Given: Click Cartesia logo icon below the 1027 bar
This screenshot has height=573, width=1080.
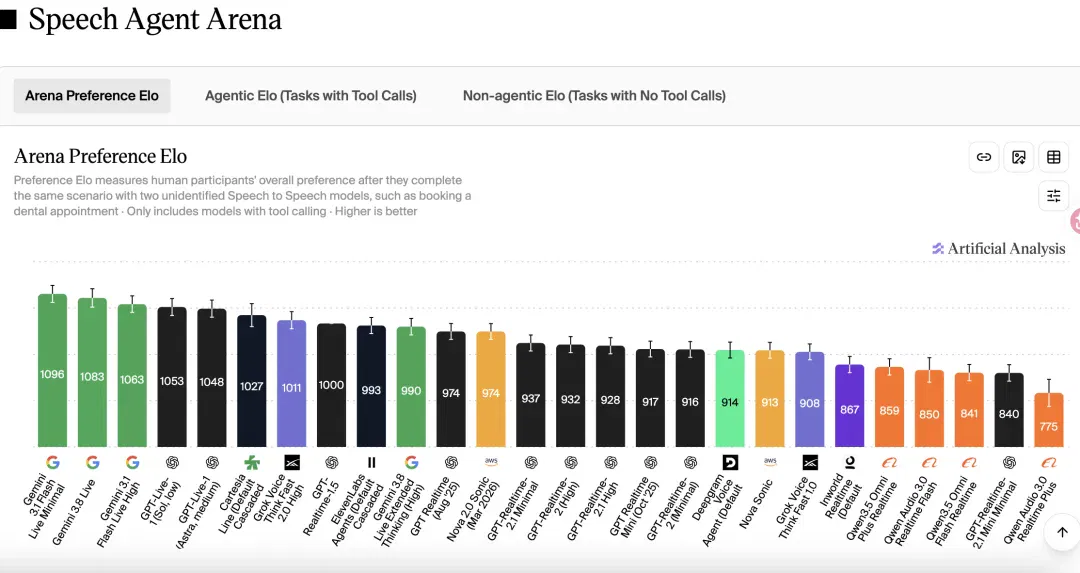Looking at the screenshot, I should [252, 462].
